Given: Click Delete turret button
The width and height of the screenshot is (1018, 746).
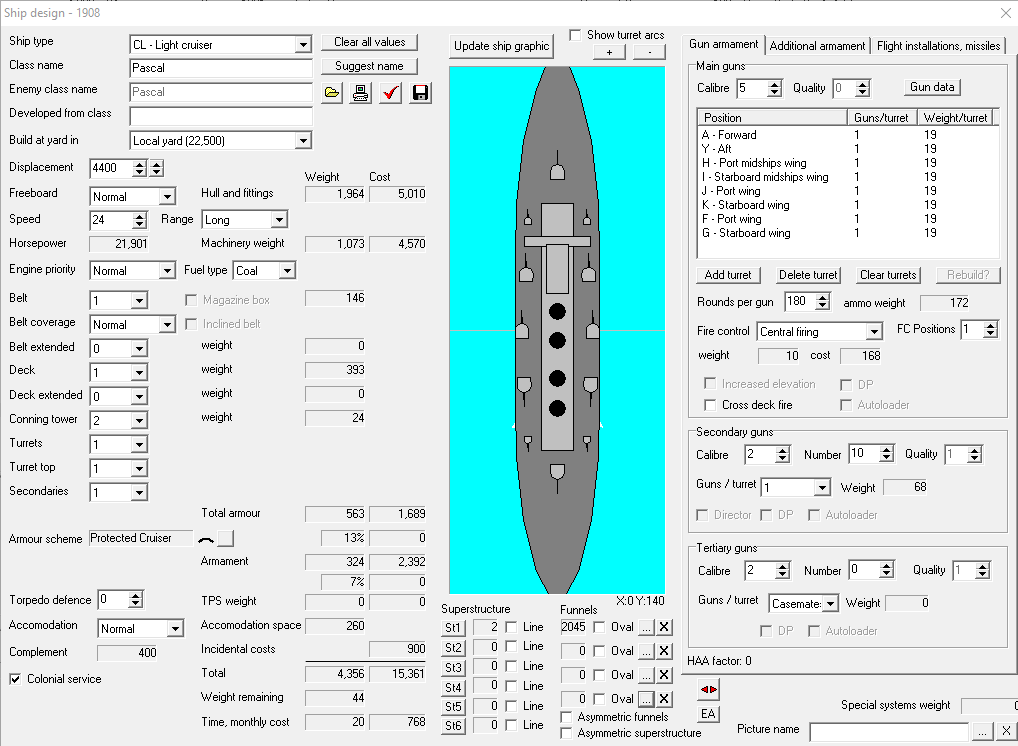Looking at the screenshot, I should [808, 275].
